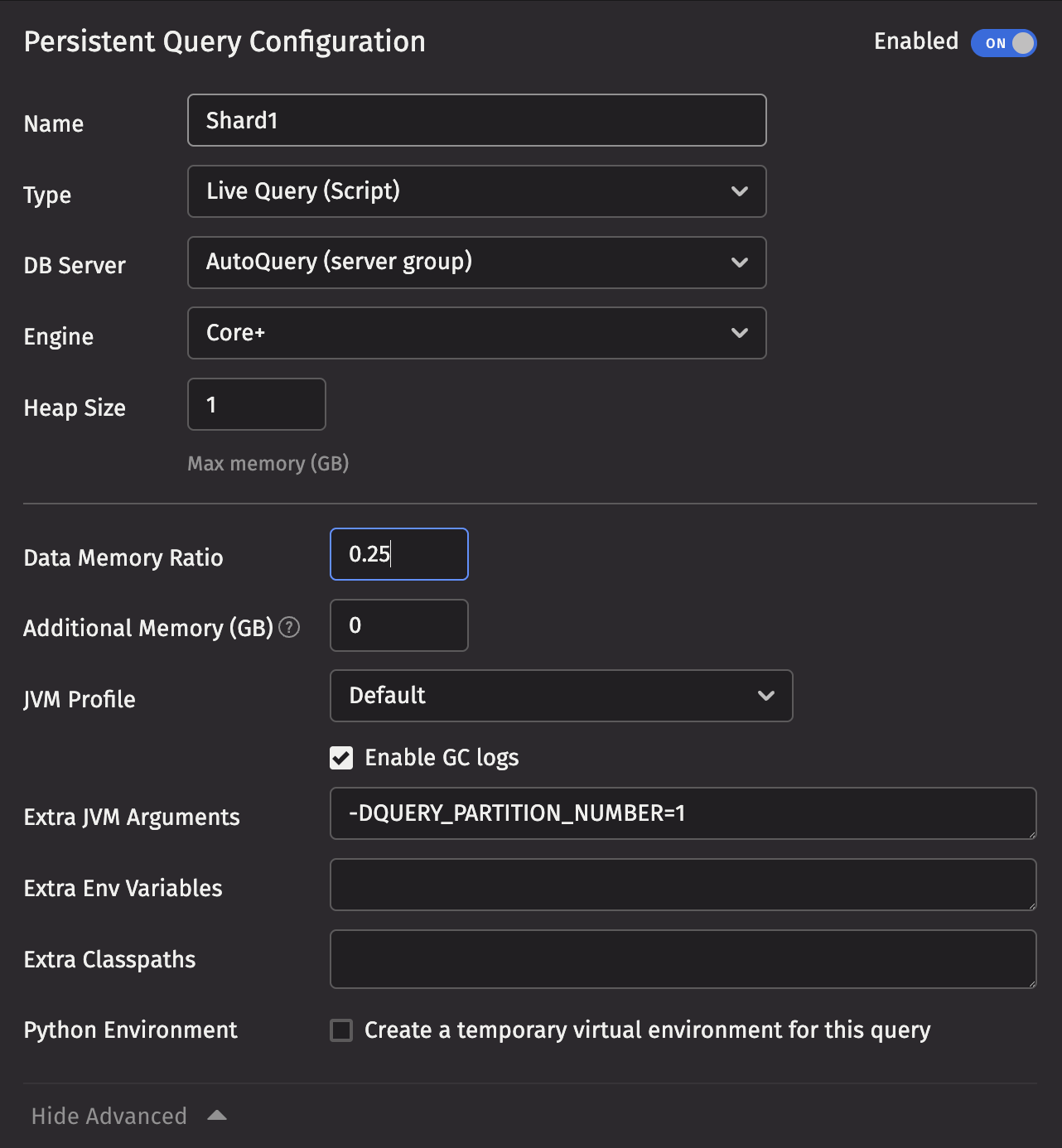Open the Engine dropdown set to Core+
Screen dimensions: 1062x1148
pos(476,333)
